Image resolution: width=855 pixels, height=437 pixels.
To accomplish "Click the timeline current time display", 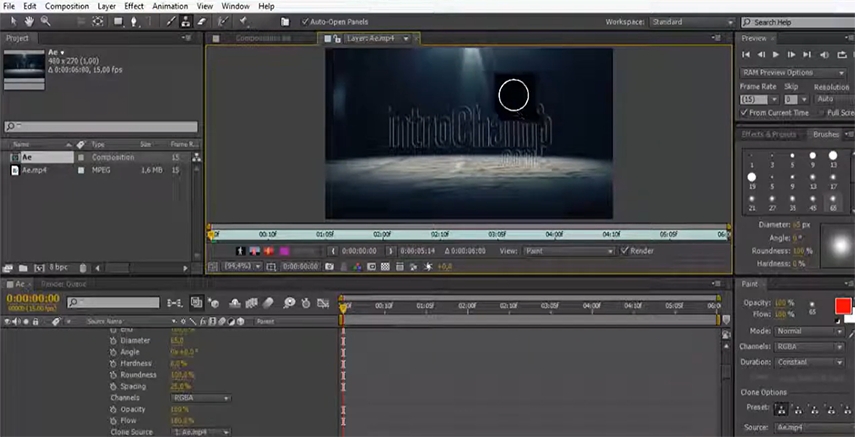I will (33, 298).
